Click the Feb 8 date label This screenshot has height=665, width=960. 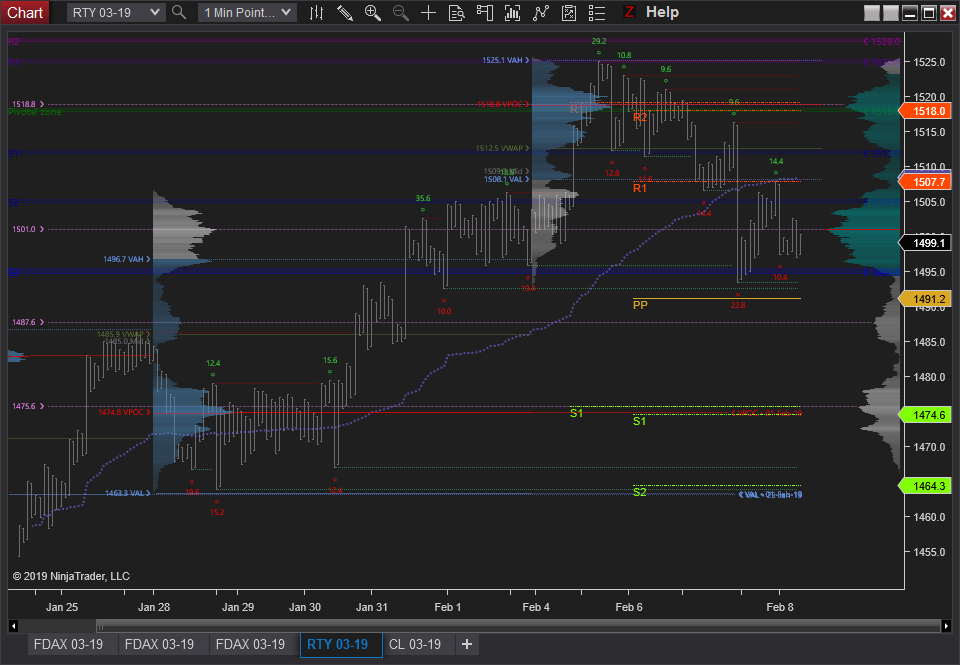779,607
